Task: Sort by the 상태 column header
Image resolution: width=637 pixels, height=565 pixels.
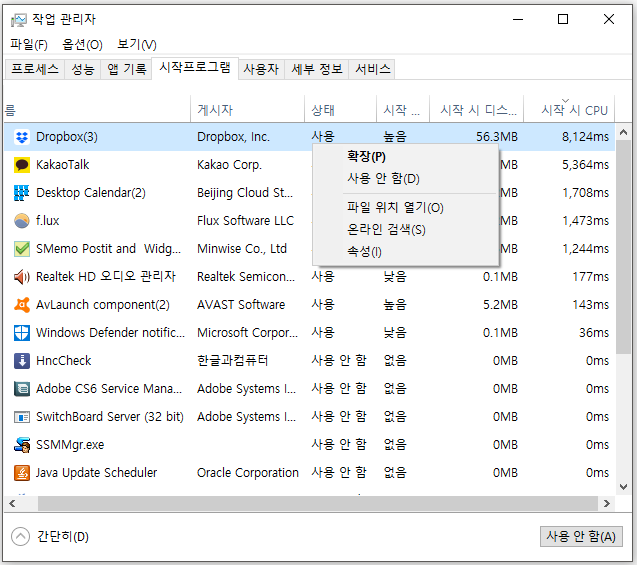Action: point(340,109)
